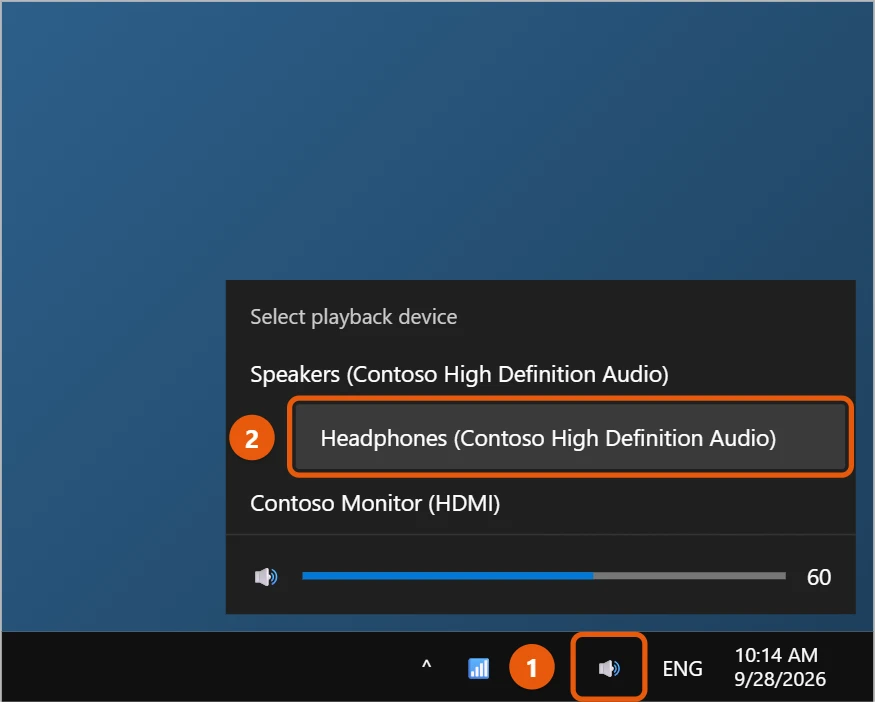Choose Headphones (Contoso High Definition Audio)

[570, 437]
